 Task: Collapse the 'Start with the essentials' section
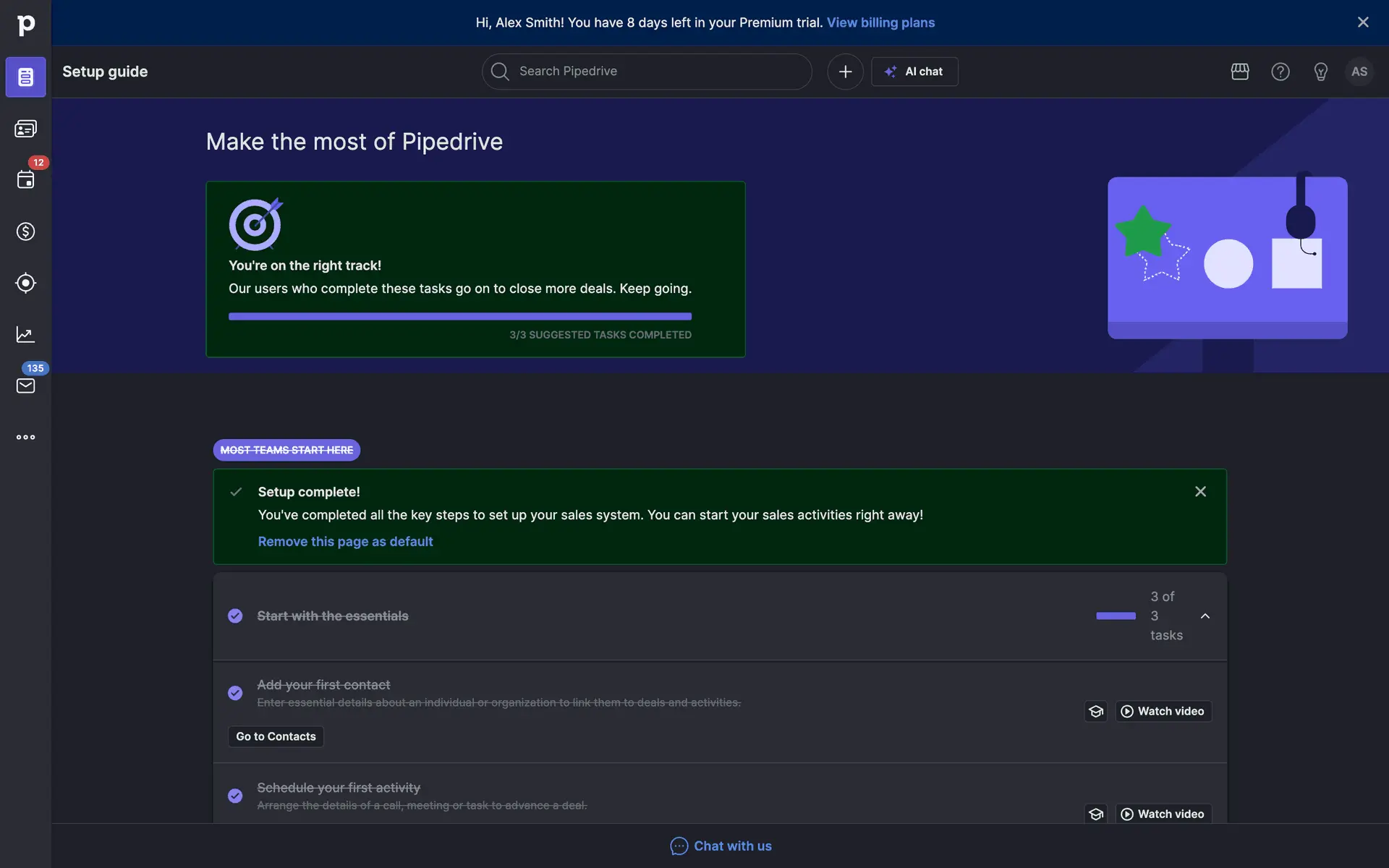point(1205,616)
